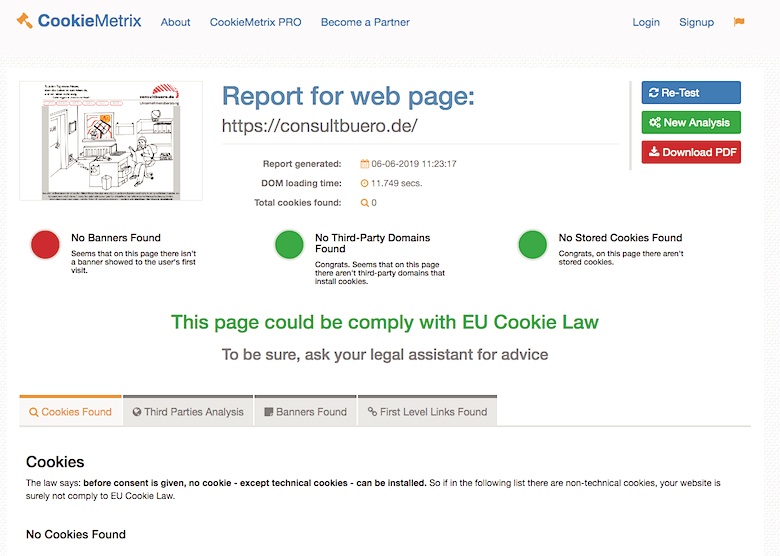Click the red No Banners status circle
The image size is (780, 556).
(45, 245)
